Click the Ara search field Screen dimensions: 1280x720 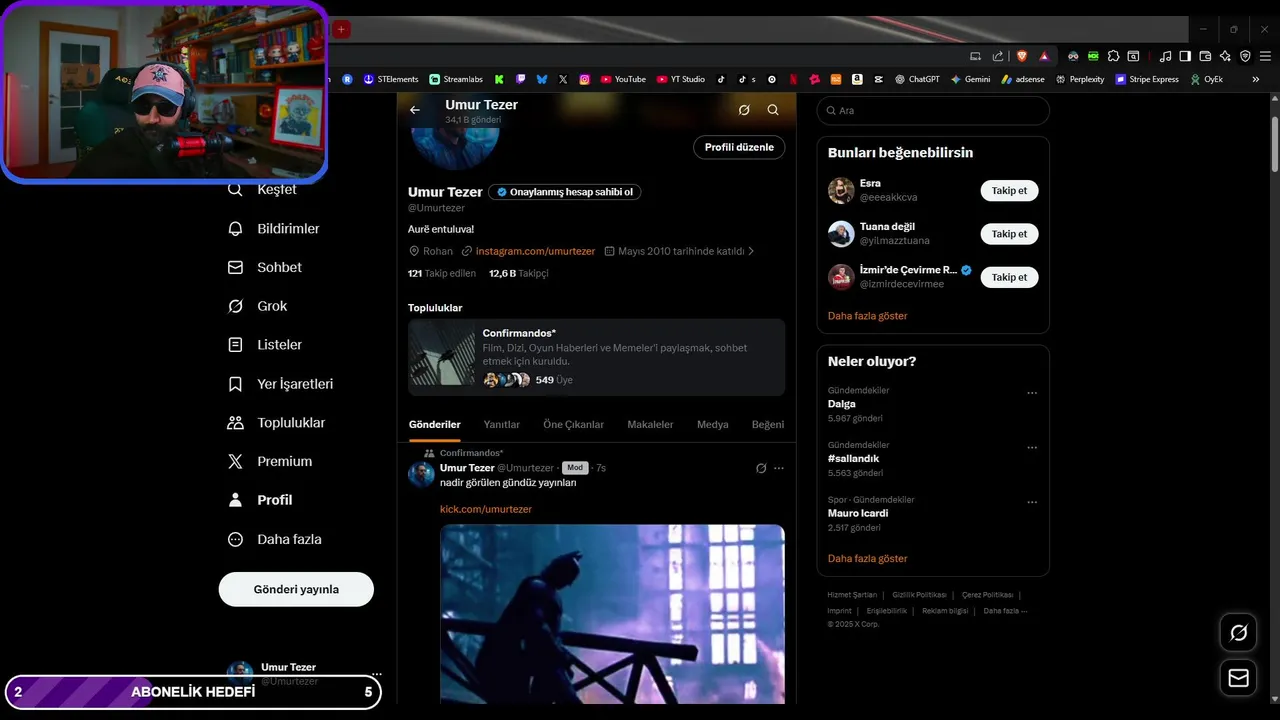(x=933, y=111)
